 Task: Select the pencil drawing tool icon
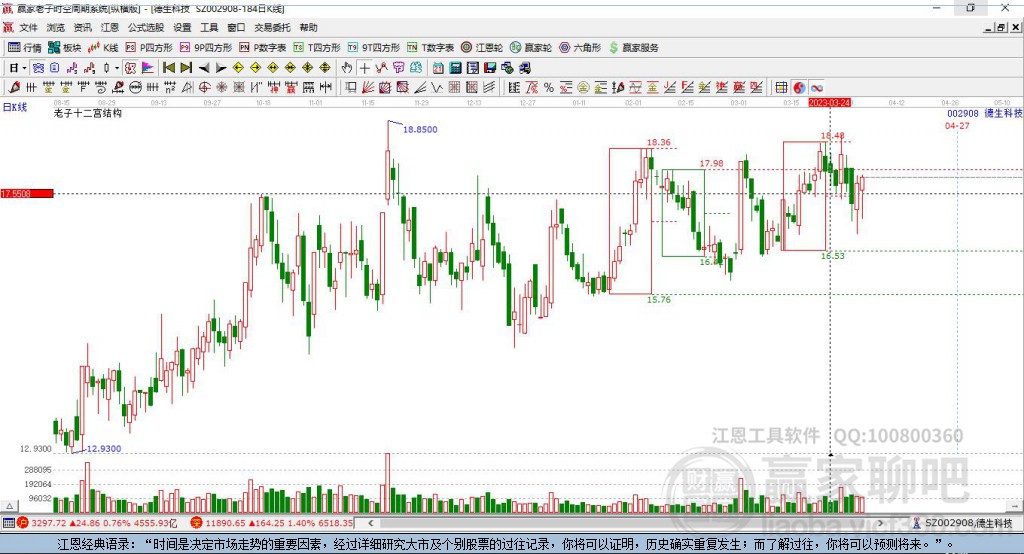[x=14, y=87]
